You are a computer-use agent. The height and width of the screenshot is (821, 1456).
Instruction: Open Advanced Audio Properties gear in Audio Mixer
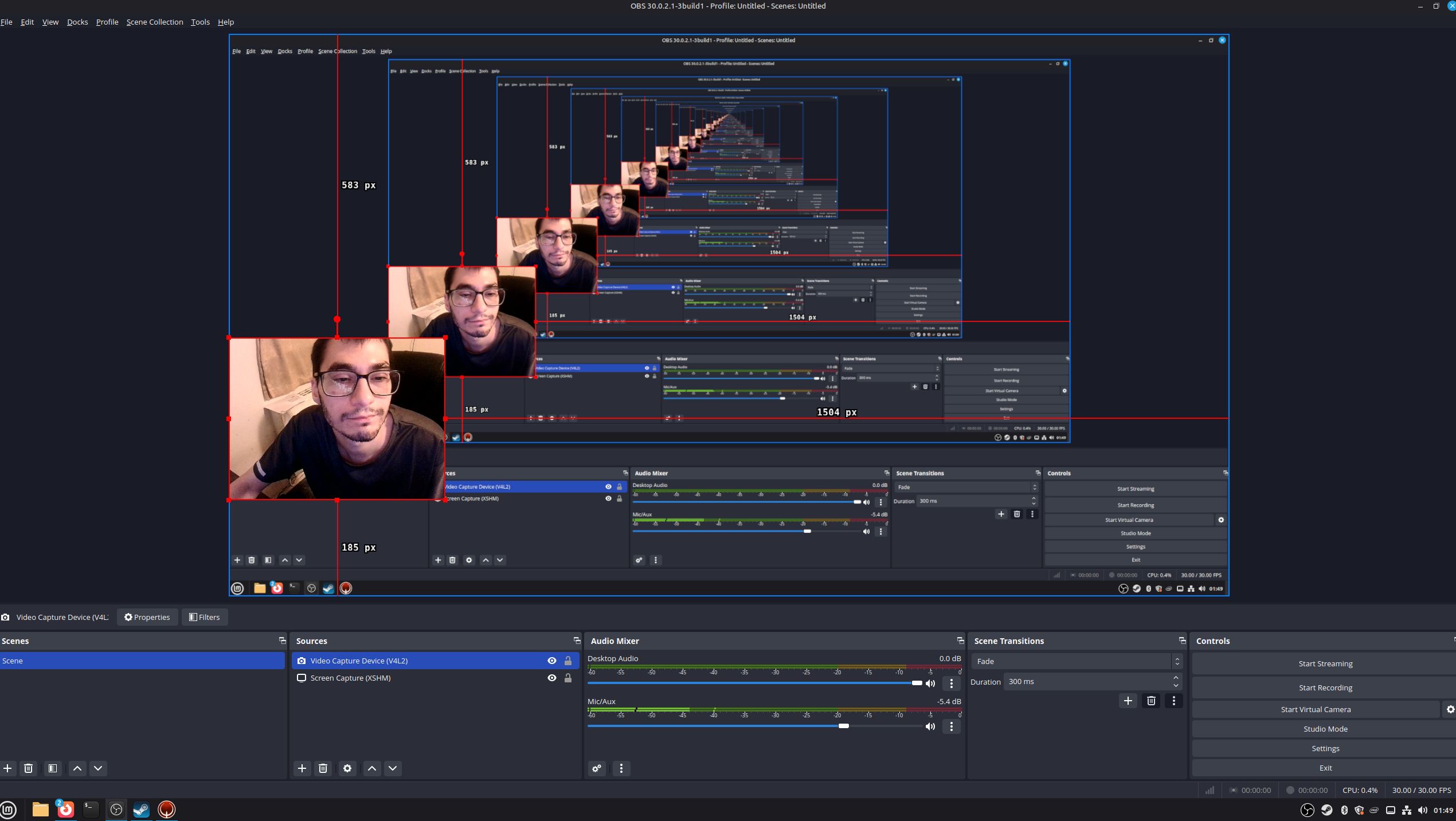[x=597, y=768]
